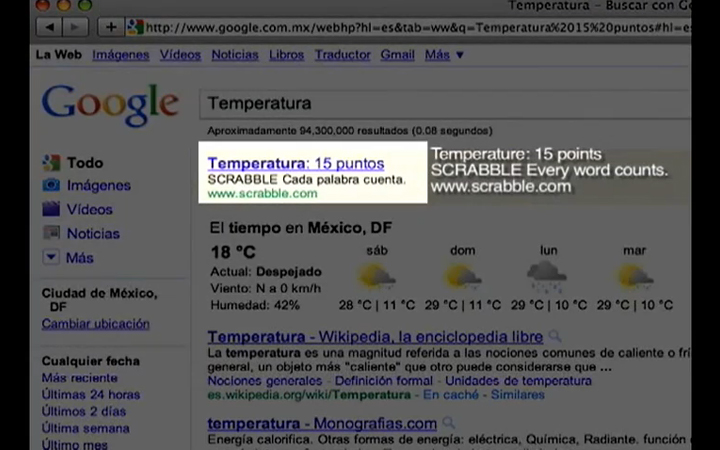Click the 'Viento: N a 0 km/h' line

(265, 288)
